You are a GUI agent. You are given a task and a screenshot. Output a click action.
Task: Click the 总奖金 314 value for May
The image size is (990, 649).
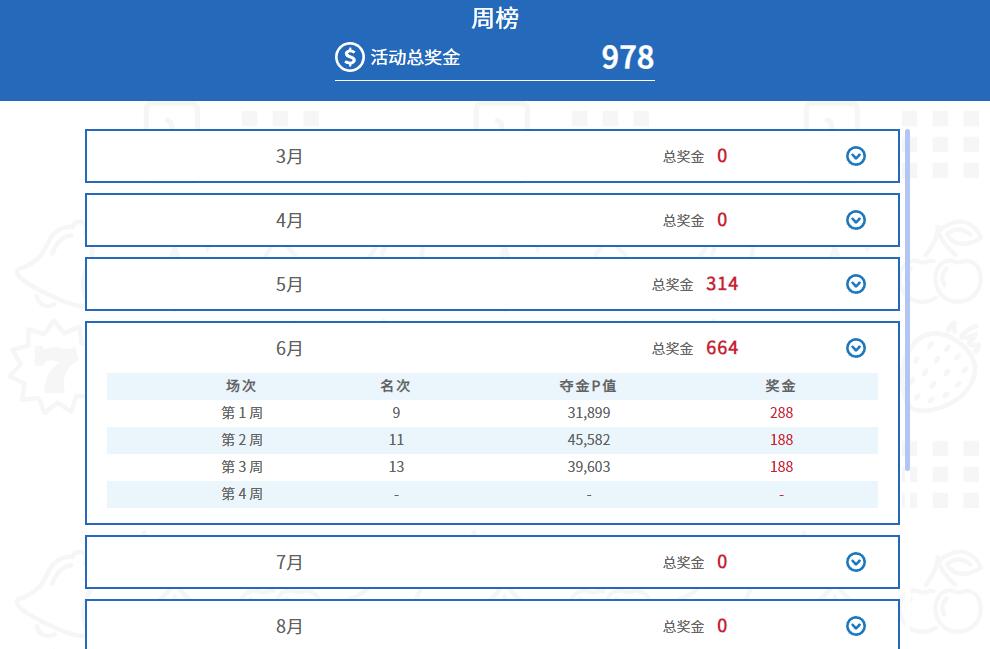(x=722, y=284)
